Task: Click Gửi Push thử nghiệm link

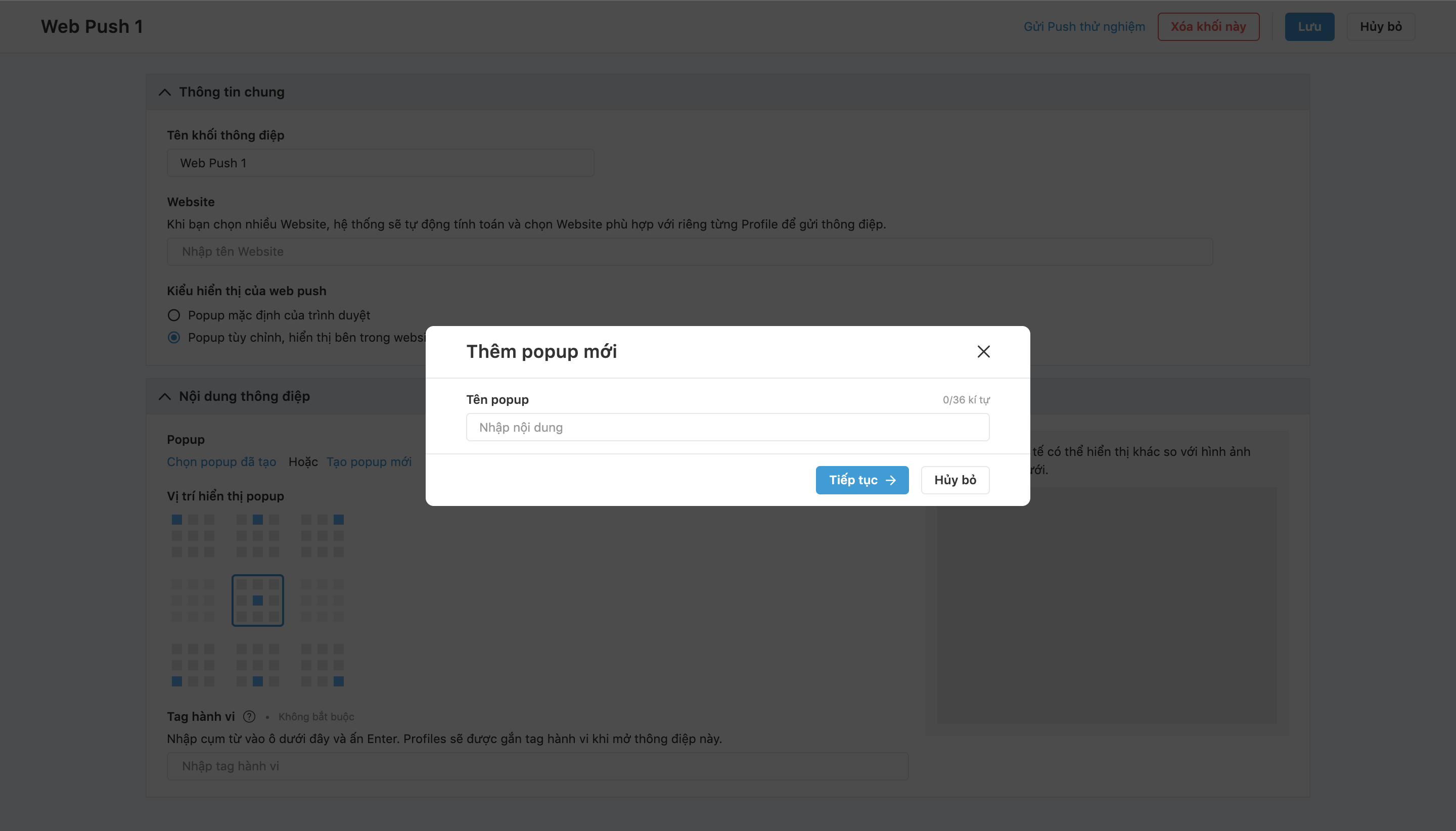Action: (x=1084, y=27)
